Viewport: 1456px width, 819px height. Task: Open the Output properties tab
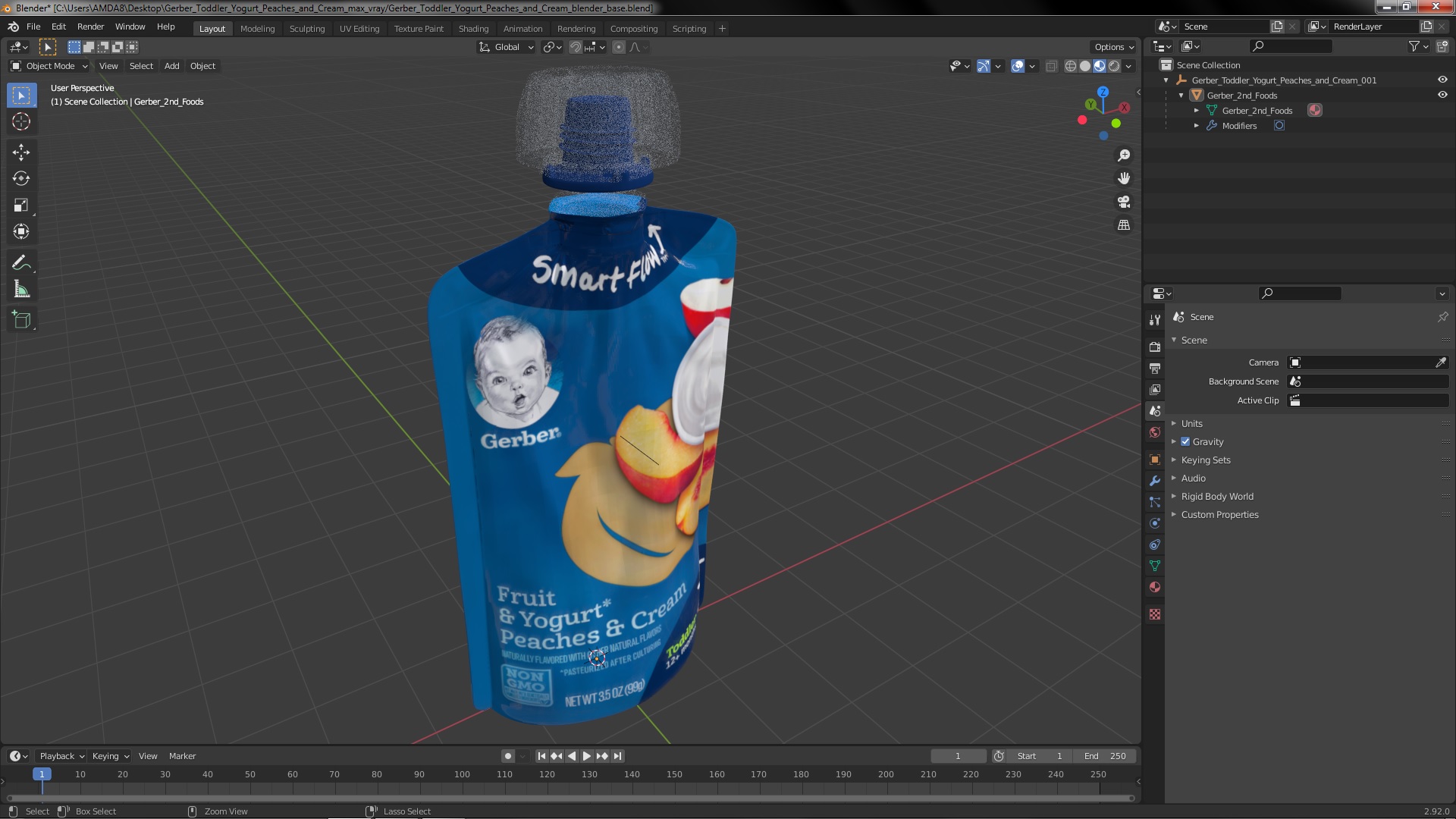coord(1155,368)
